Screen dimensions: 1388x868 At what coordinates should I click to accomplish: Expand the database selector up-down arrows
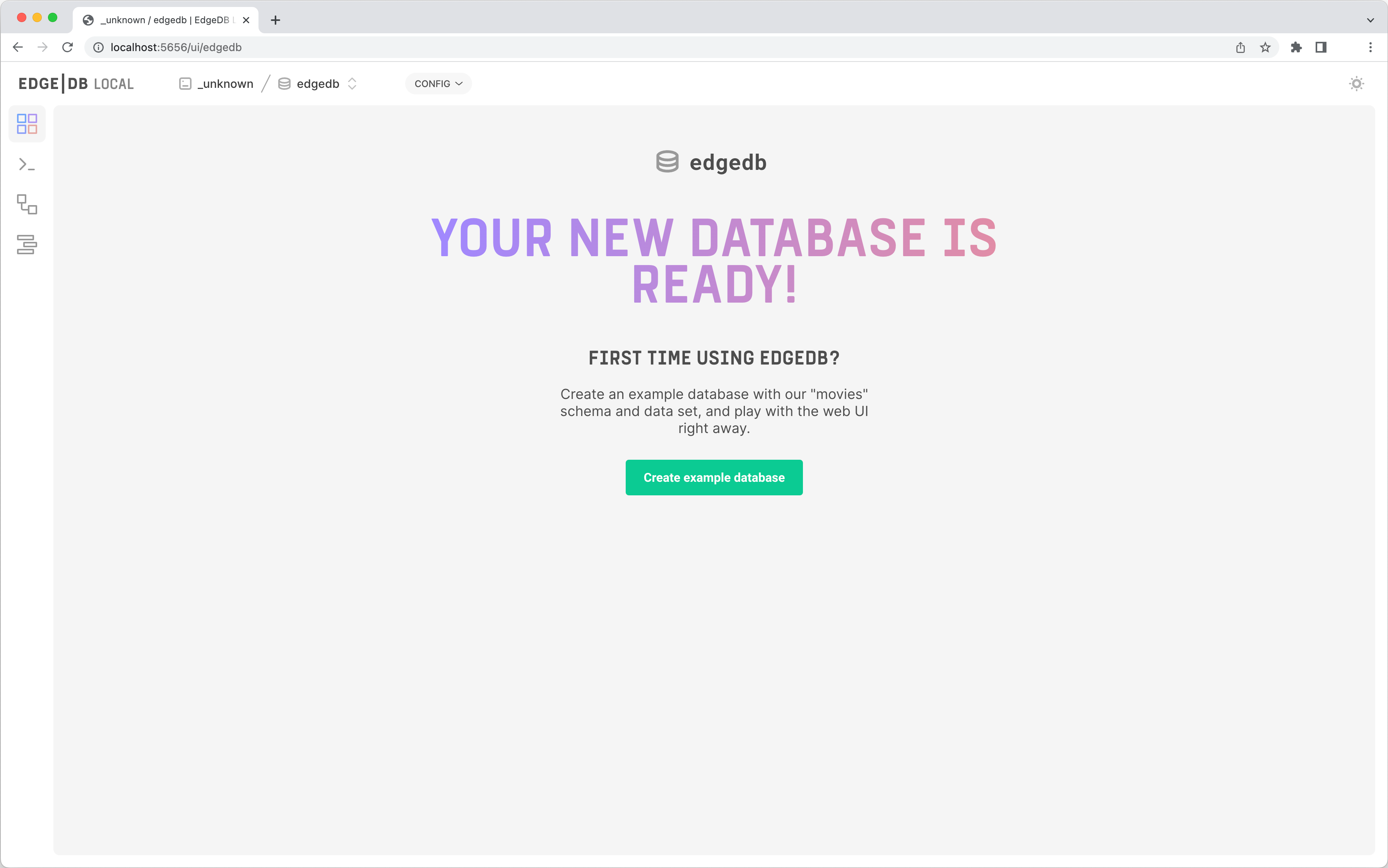(x=352, y=84)
